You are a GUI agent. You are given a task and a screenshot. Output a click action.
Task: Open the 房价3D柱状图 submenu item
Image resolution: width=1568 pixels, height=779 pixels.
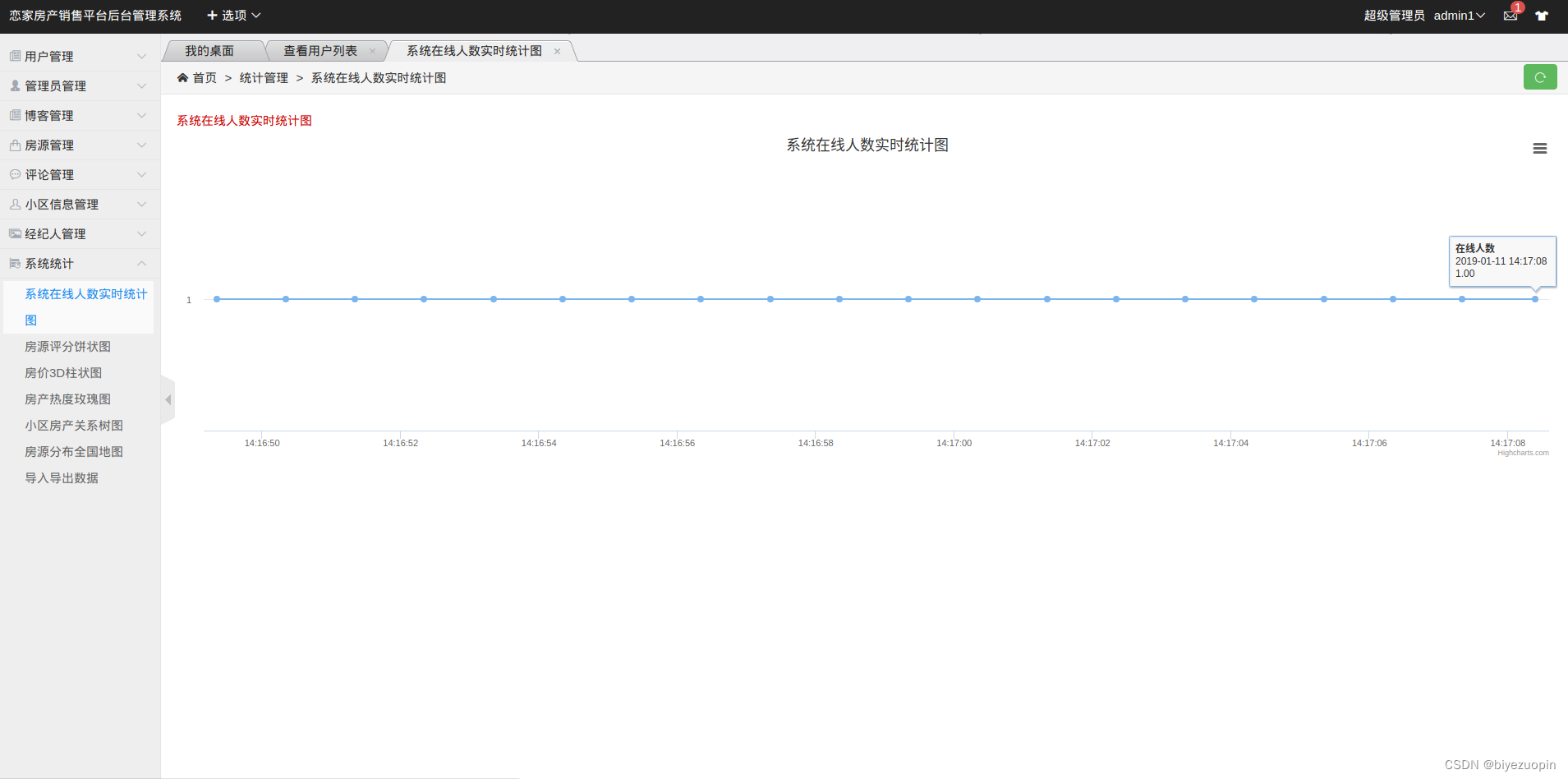(64, 373)
